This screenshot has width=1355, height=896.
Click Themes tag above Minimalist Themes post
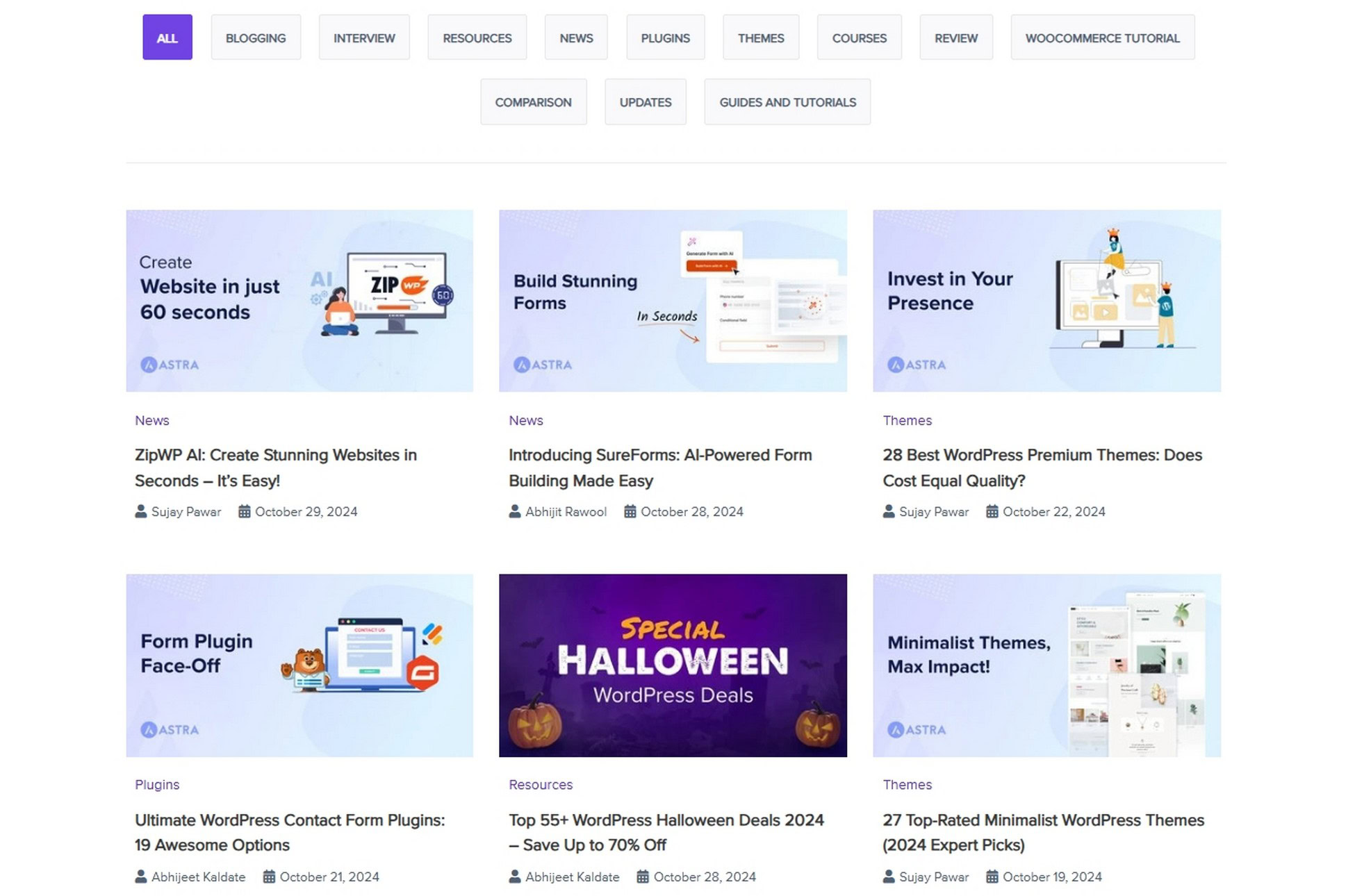coord(908,784)
